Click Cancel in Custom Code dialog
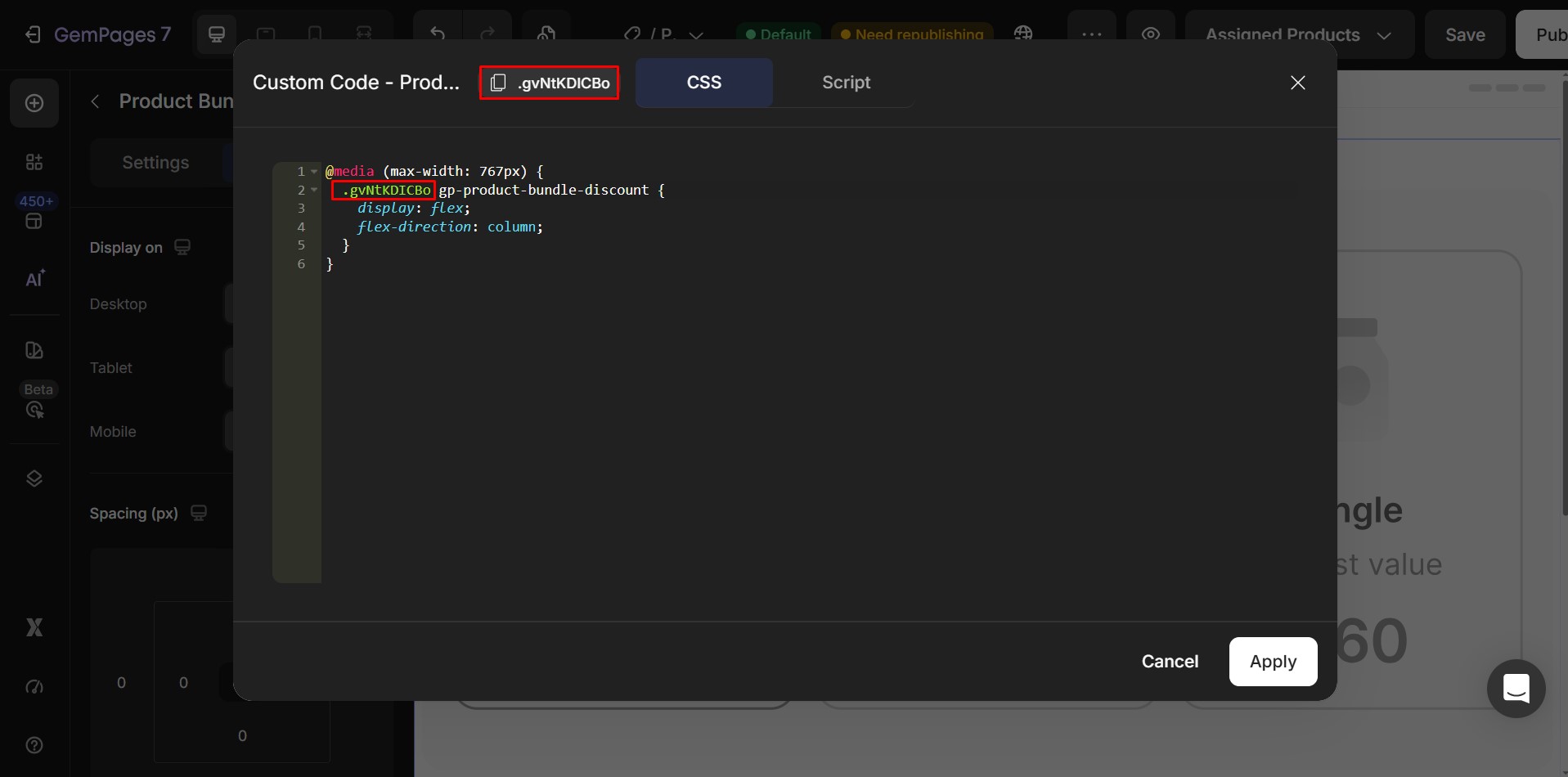The width and height of the screenshot is (1568, 777). [1170, 662]
